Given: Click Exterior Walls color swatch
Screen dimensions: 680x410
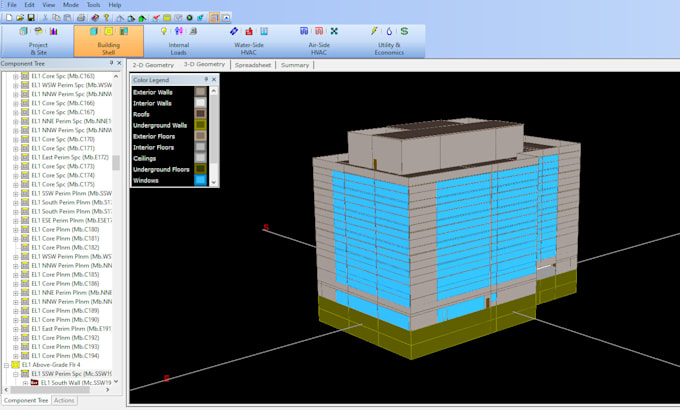Looking at the screenshot, I should coord(200,92).
